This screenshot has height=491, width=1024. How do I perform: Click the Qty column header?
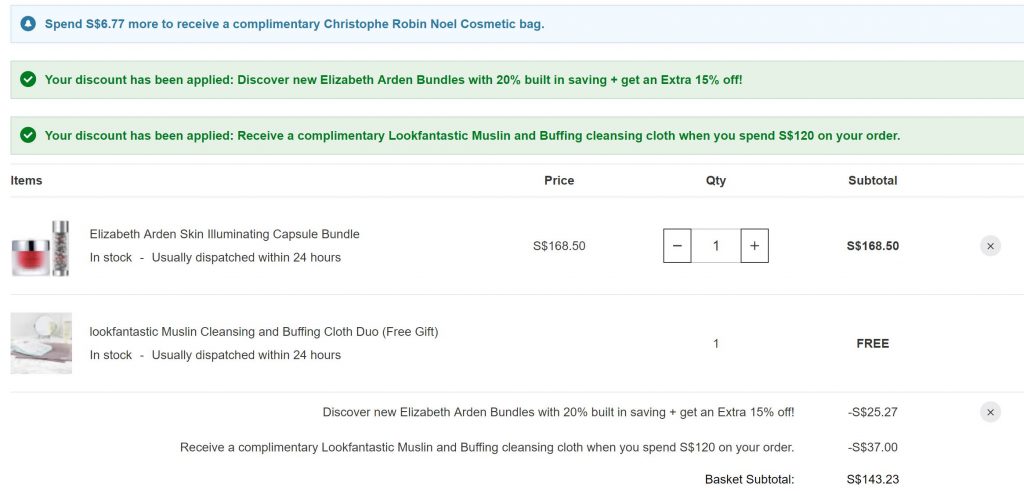pos(716,181)
